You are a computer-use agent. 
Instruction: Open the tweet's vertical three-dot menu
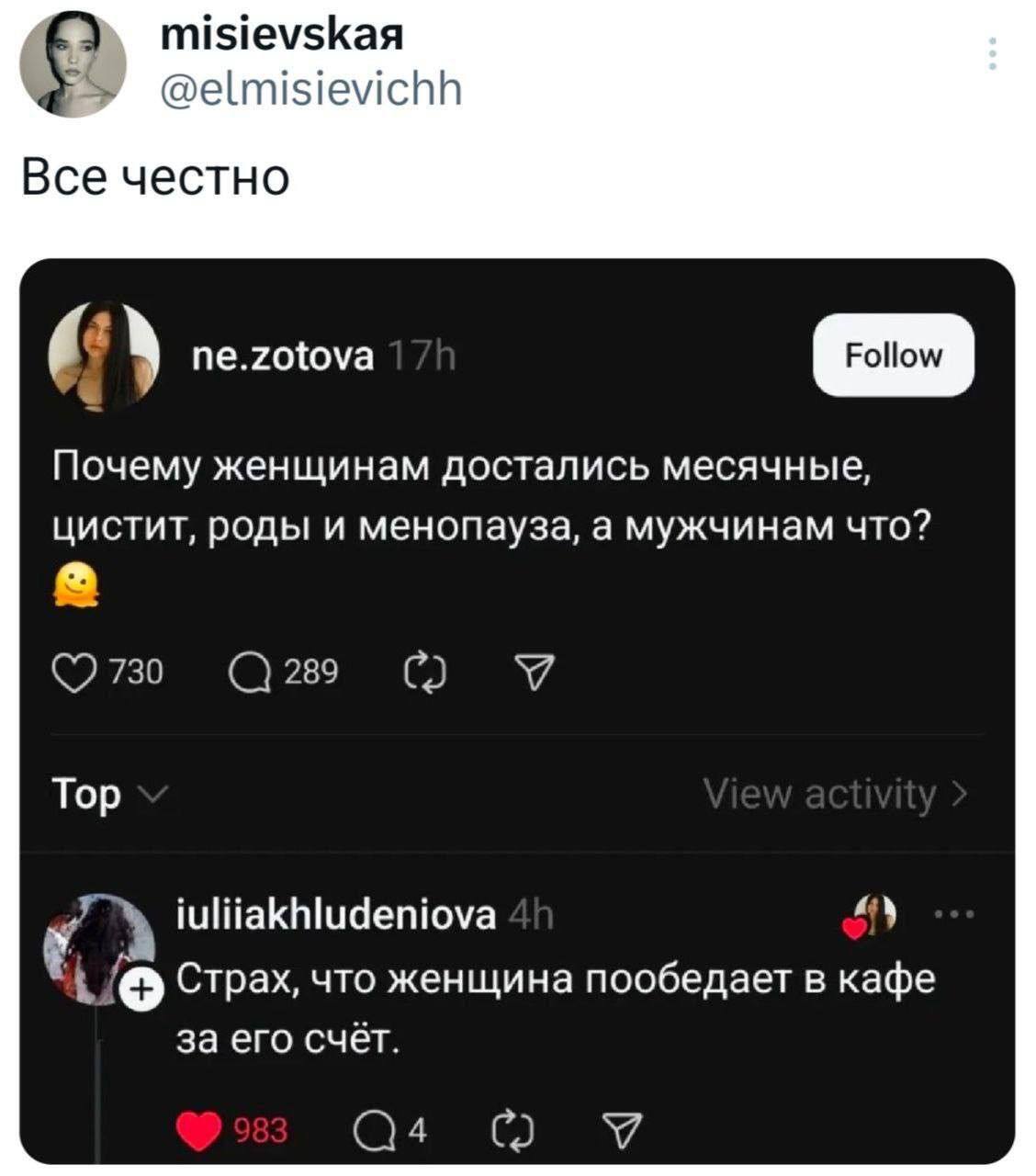point(992,54)
